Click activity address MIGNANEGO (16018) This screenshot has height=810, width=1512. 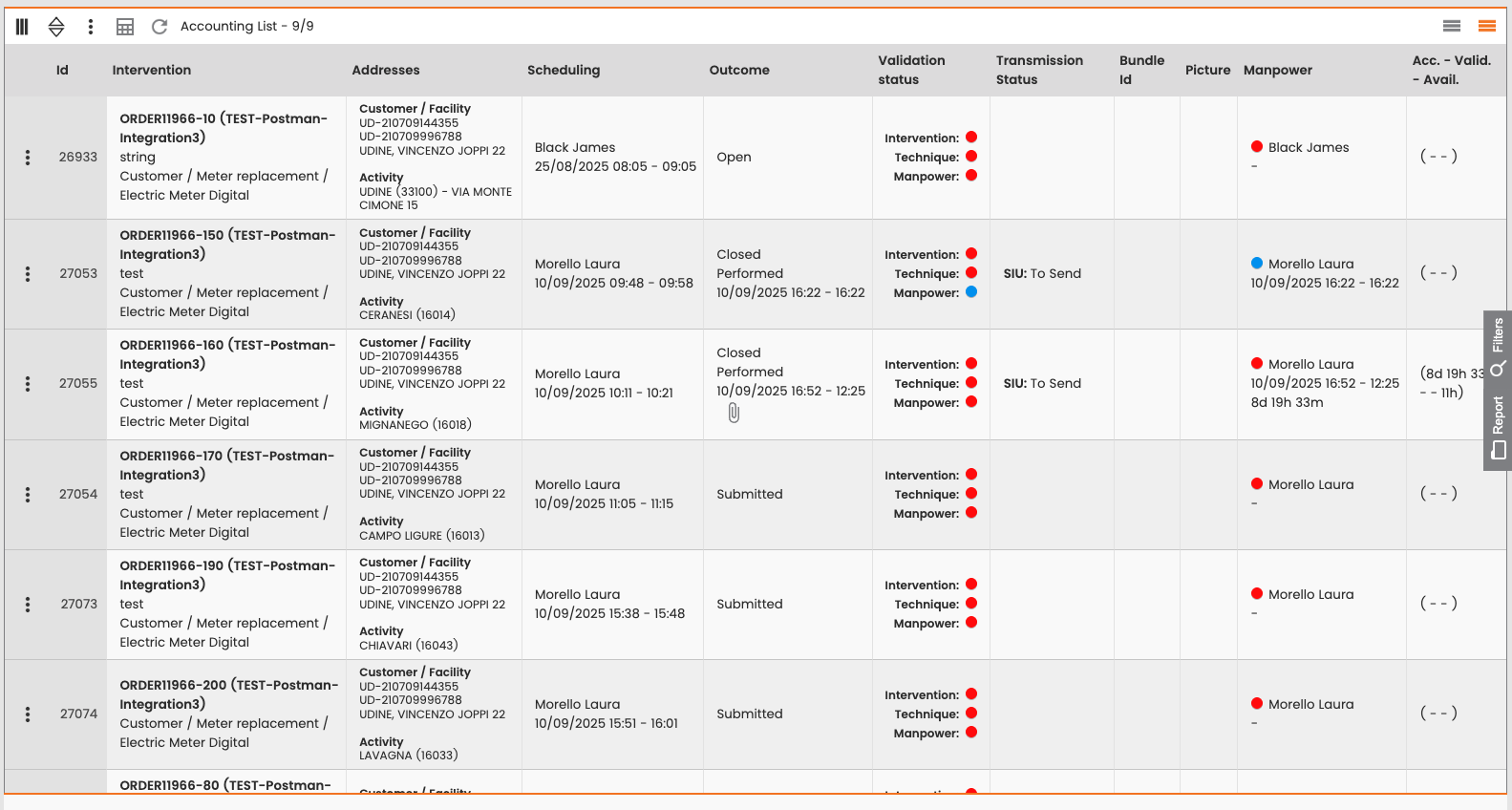point(415,425)
